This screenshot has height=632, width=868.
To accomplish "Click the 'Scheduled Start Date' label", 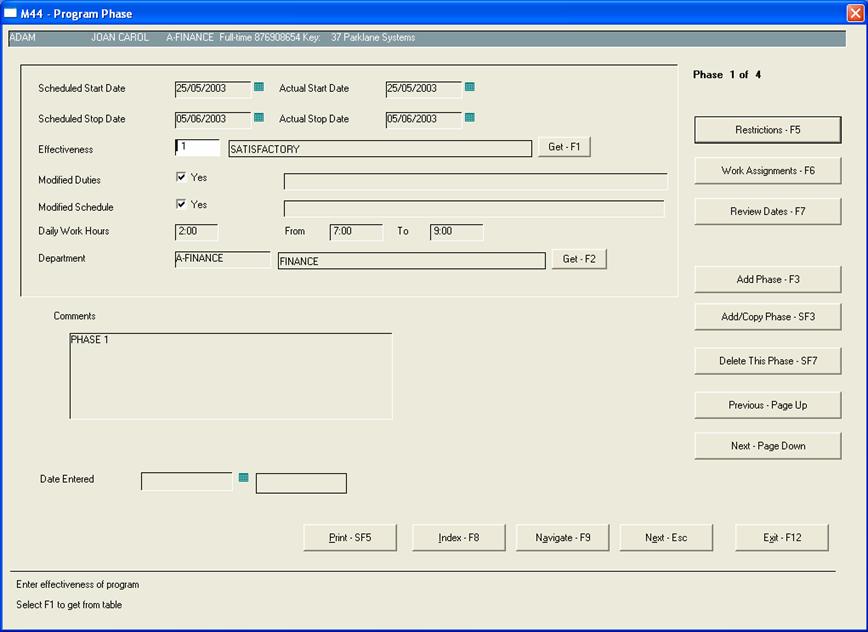I will 82,89.
